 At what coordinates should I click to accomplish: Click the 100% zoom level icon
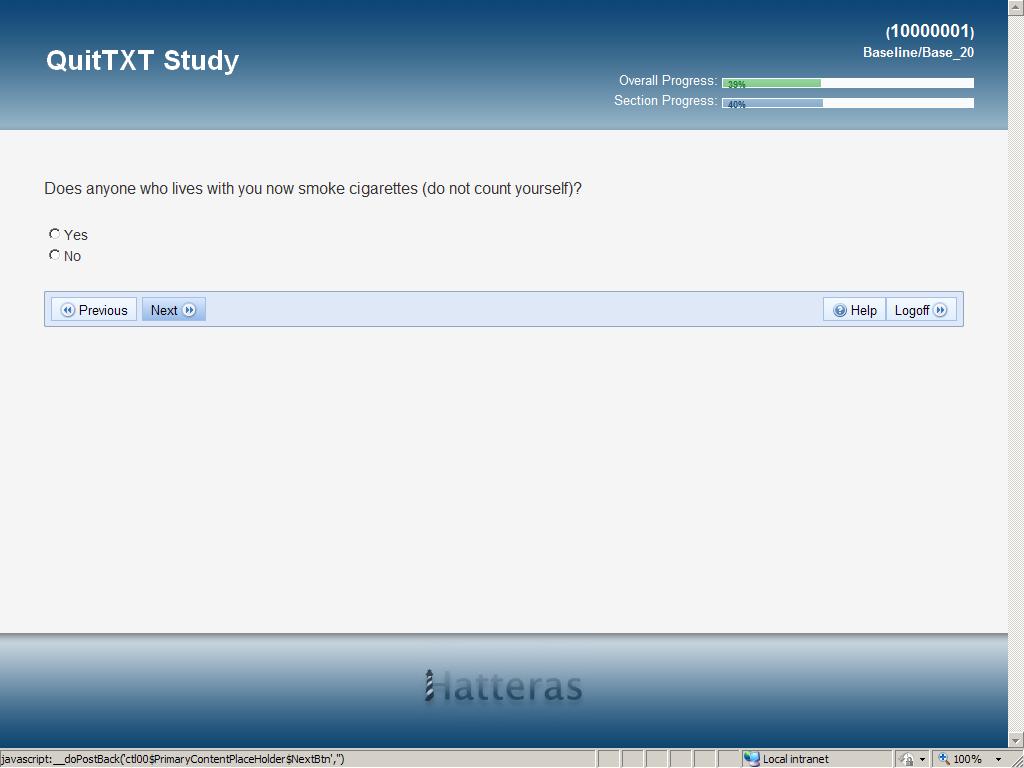click(x=944, y=759)
